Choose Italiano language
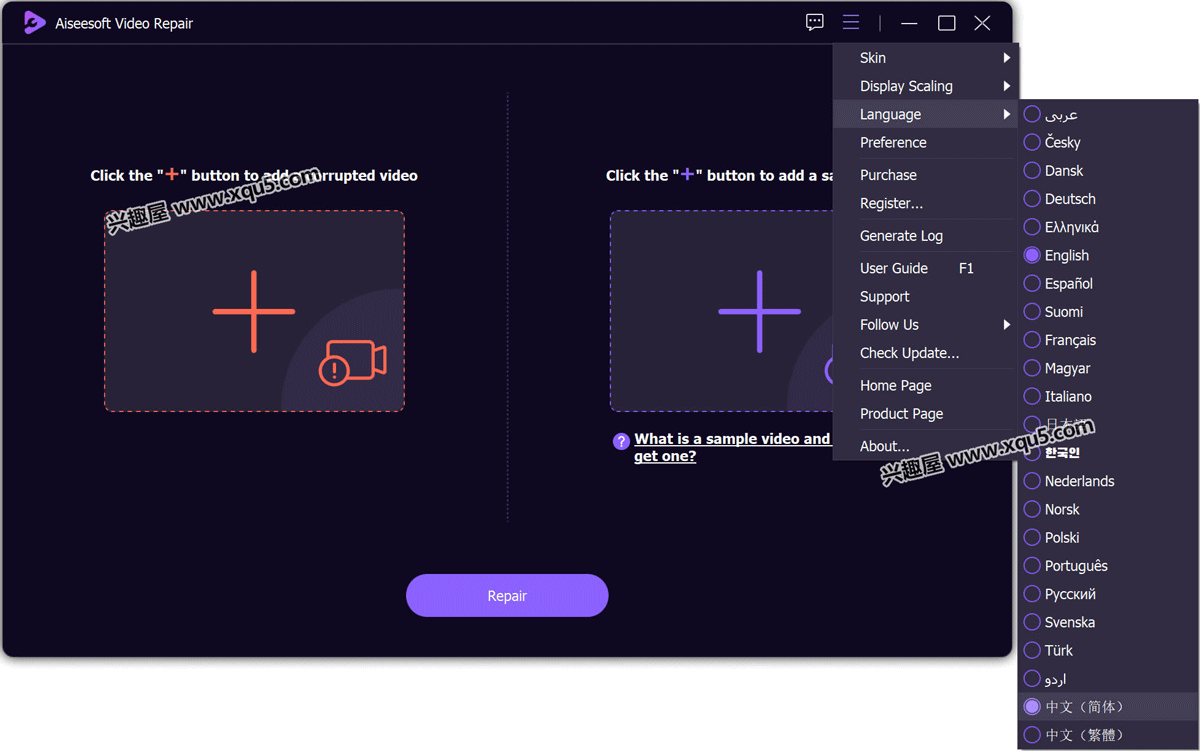 point(1108,396)
